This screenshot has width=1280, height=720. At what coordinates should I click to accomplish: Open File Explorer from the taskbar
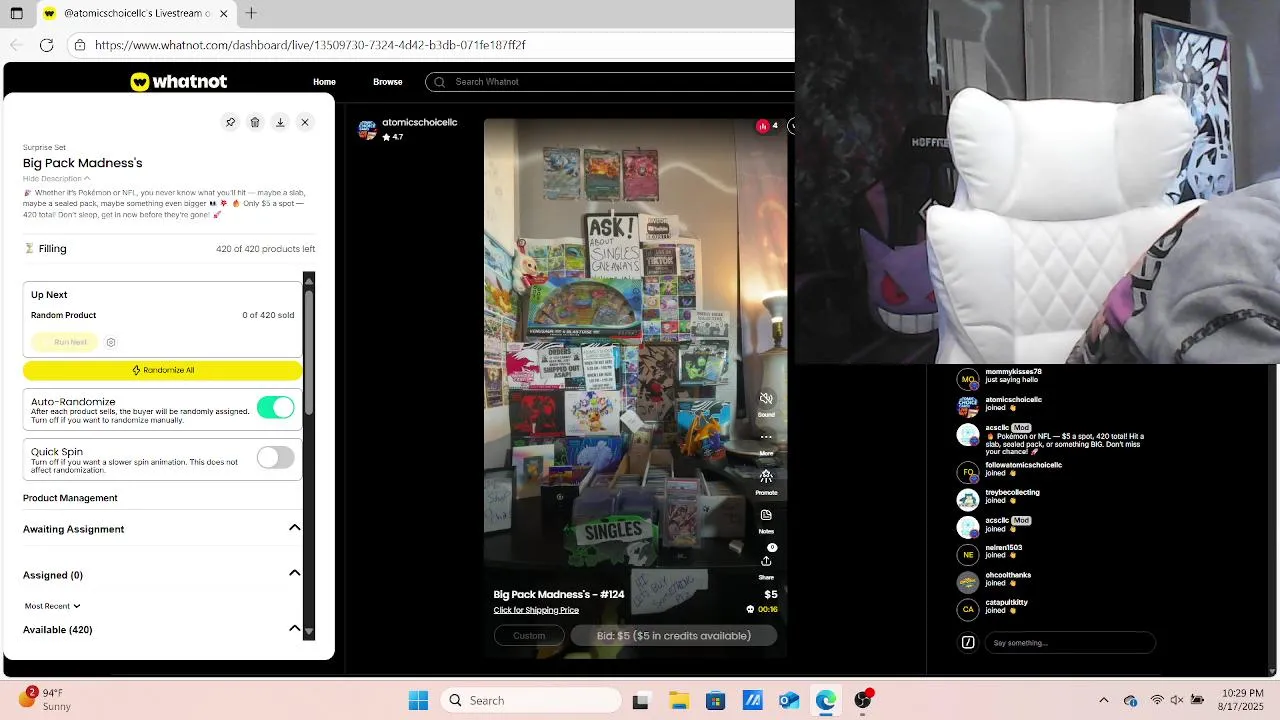pos(679,701)
